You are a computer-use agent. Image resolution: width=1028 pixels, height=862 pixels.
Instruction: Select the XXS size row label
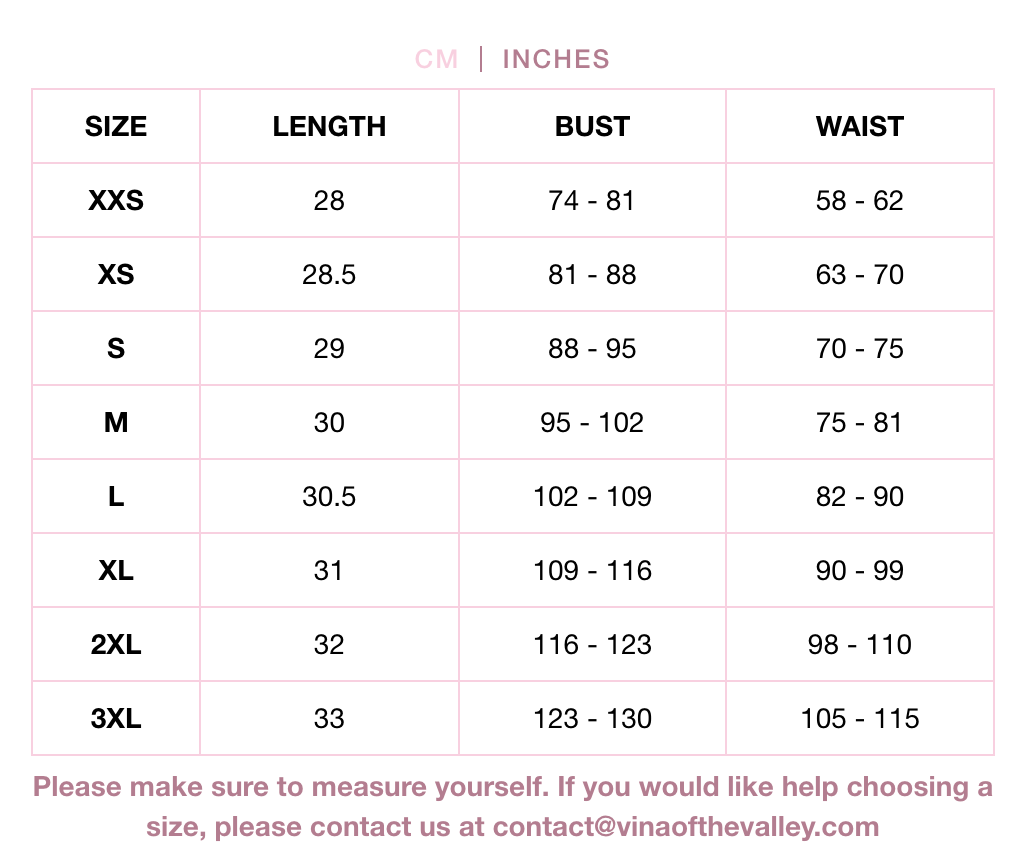[x=116, y=201]
